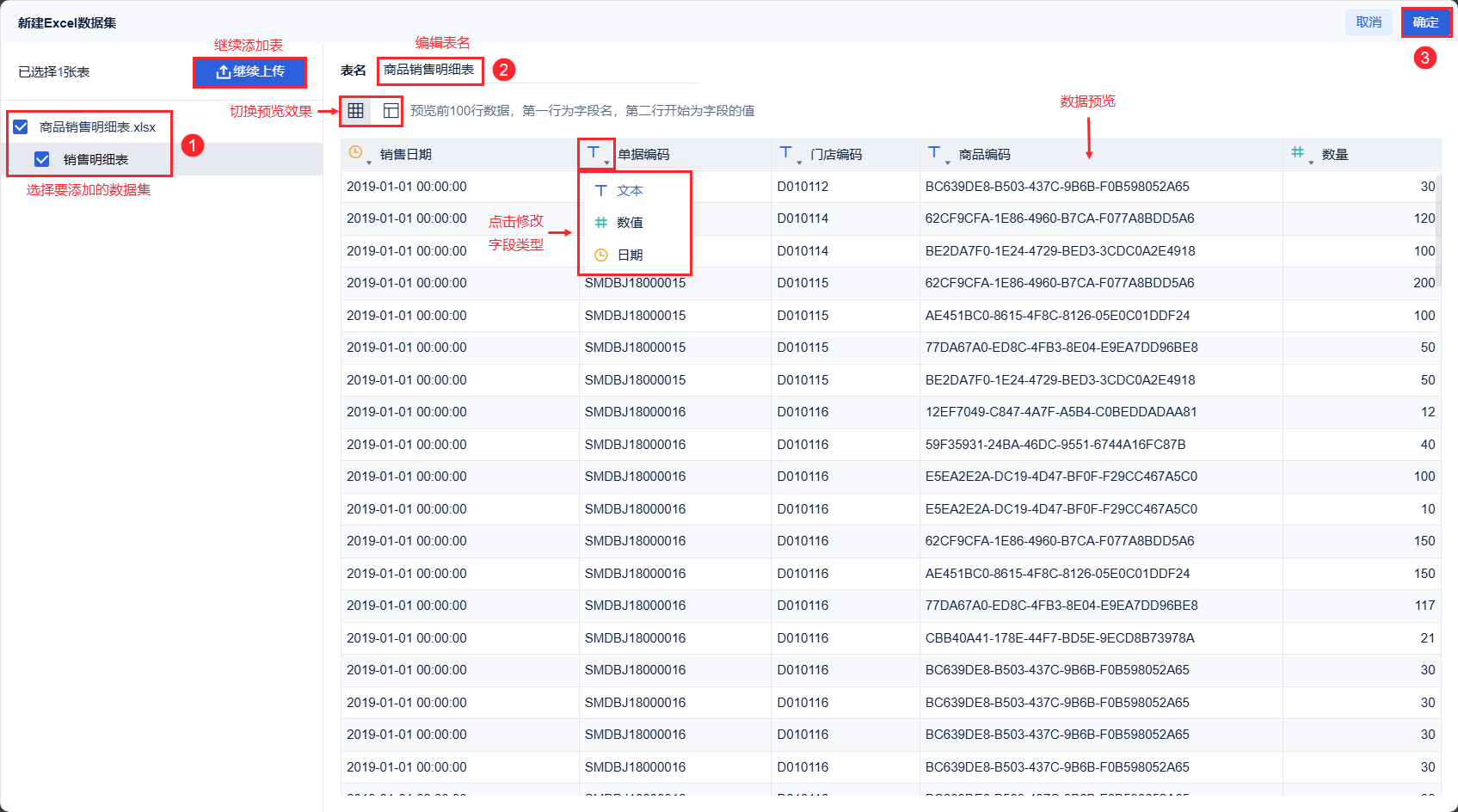Viewport: 1458px width, 812px height.
Task: Choose 数值 in the field type menu
Action: coord(636,222)
